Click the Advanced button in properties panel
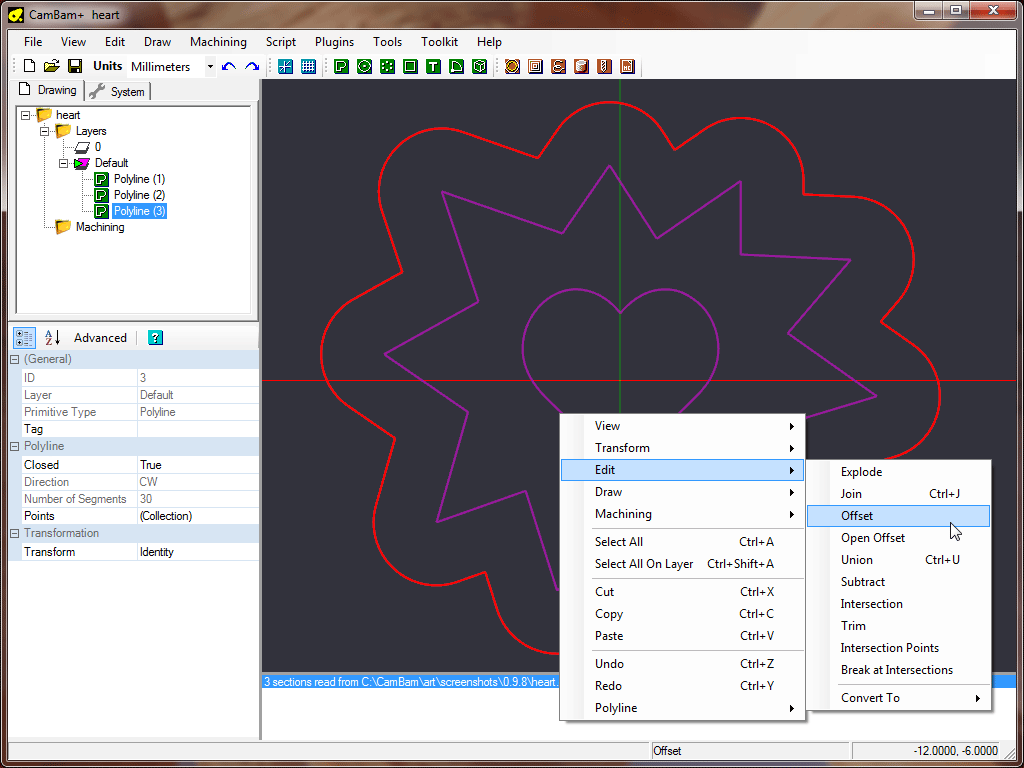This screenshot has height=768, width=1024. point(100,338)
